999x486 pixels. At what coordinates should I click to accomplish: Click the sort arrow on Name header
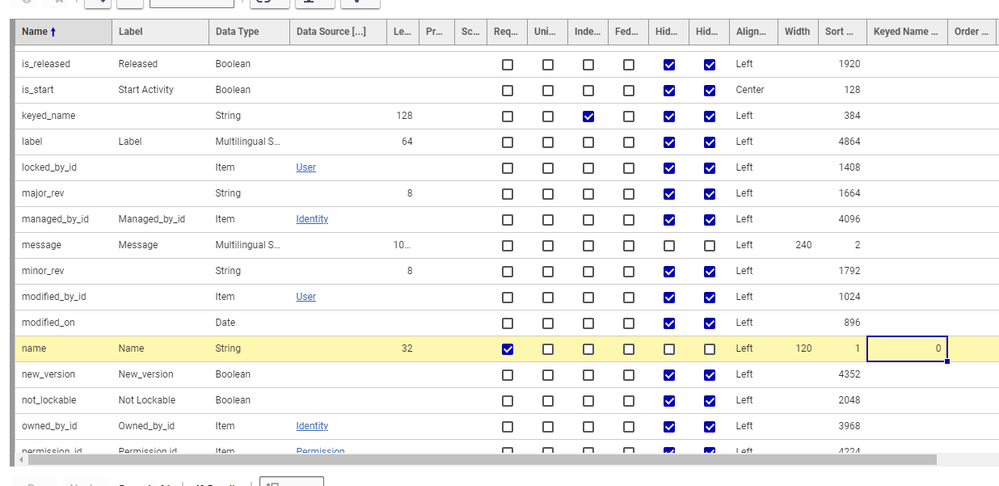(53, 32)
